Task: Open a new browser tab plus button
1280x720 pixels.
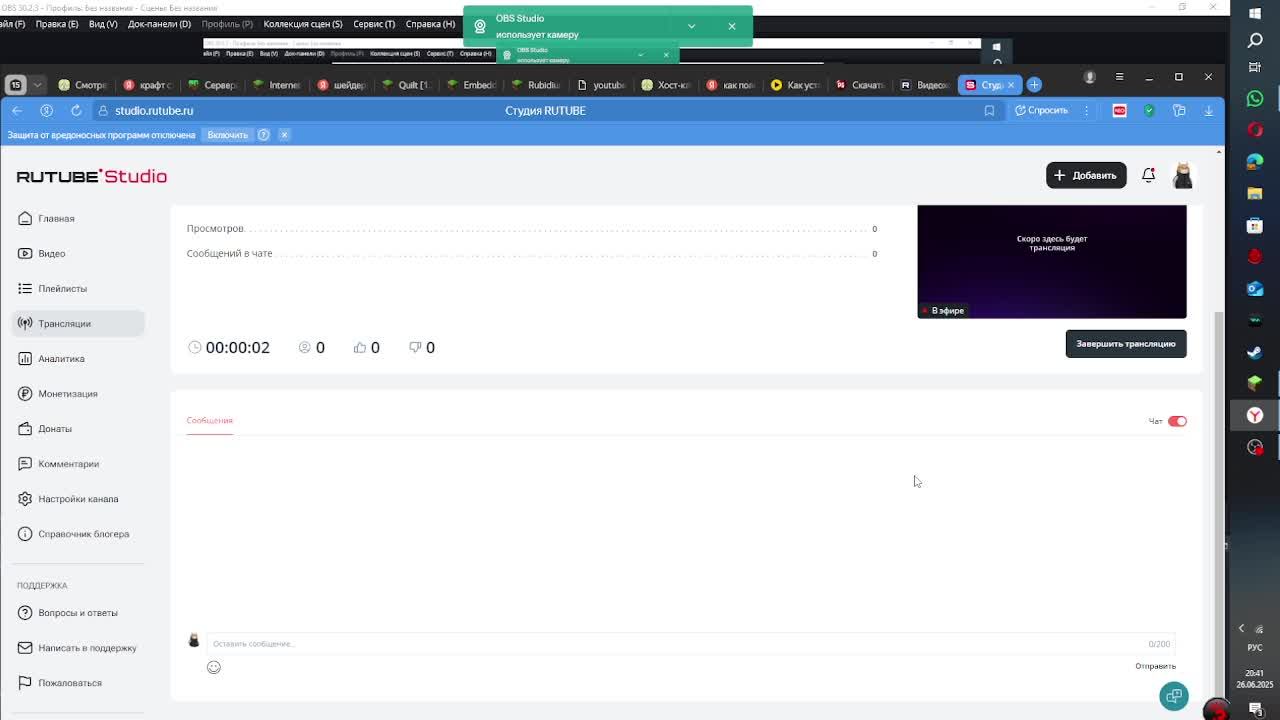Action: point(1034,85)
